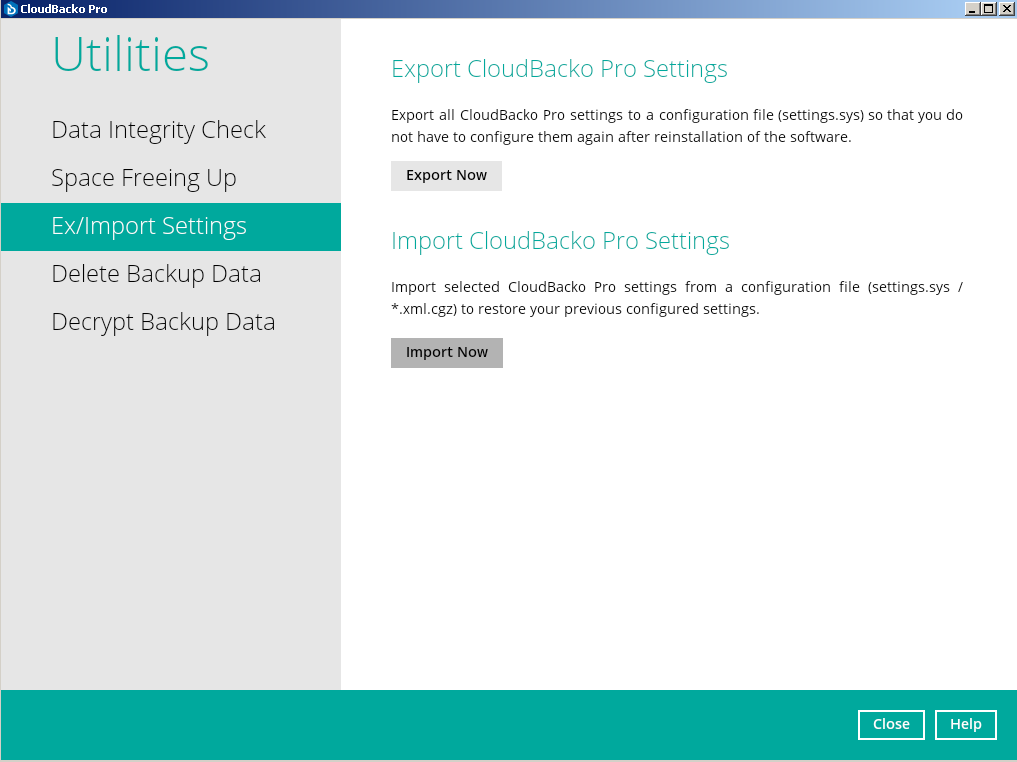The height and width of the screenshot is (762, 1017).
Task: Close the Utilities window via Close button
Action: coord(891,724)
